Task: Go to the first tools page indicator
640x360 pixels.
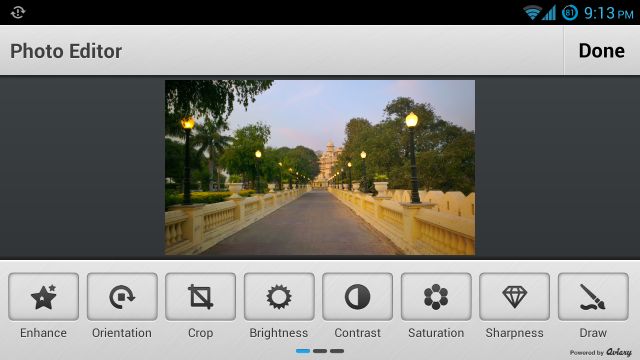Action: pos(303,351)
